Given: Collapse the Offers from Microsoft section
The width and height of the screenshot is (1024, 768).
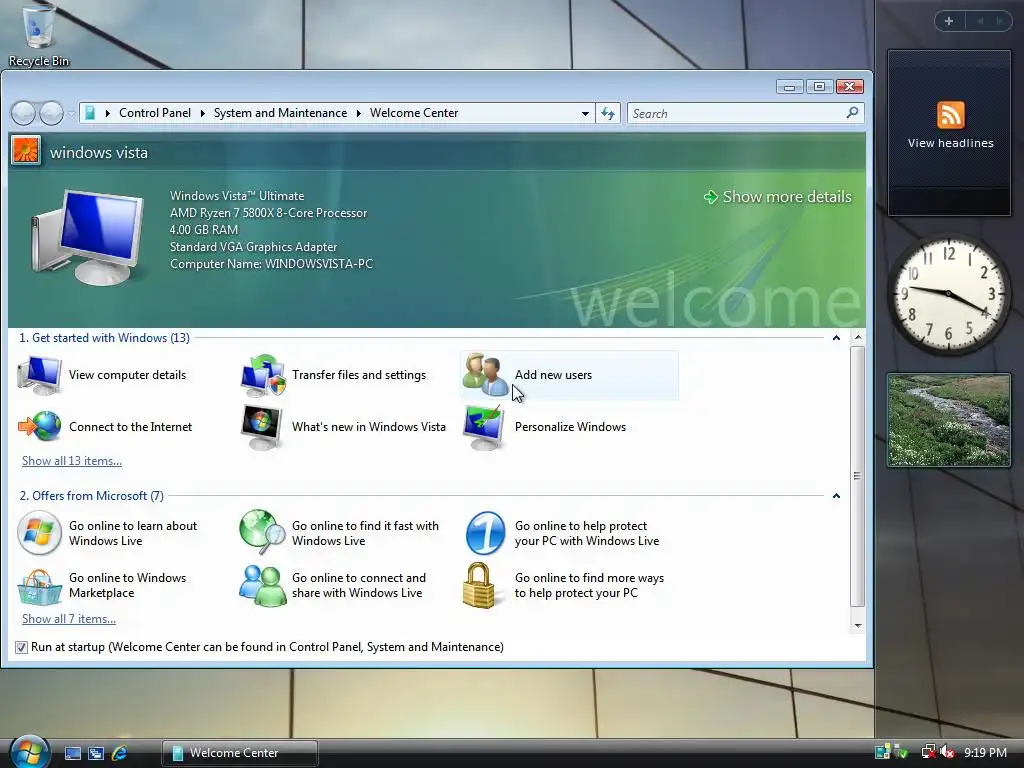Looking at the screenshot, I should click(836, 496).
